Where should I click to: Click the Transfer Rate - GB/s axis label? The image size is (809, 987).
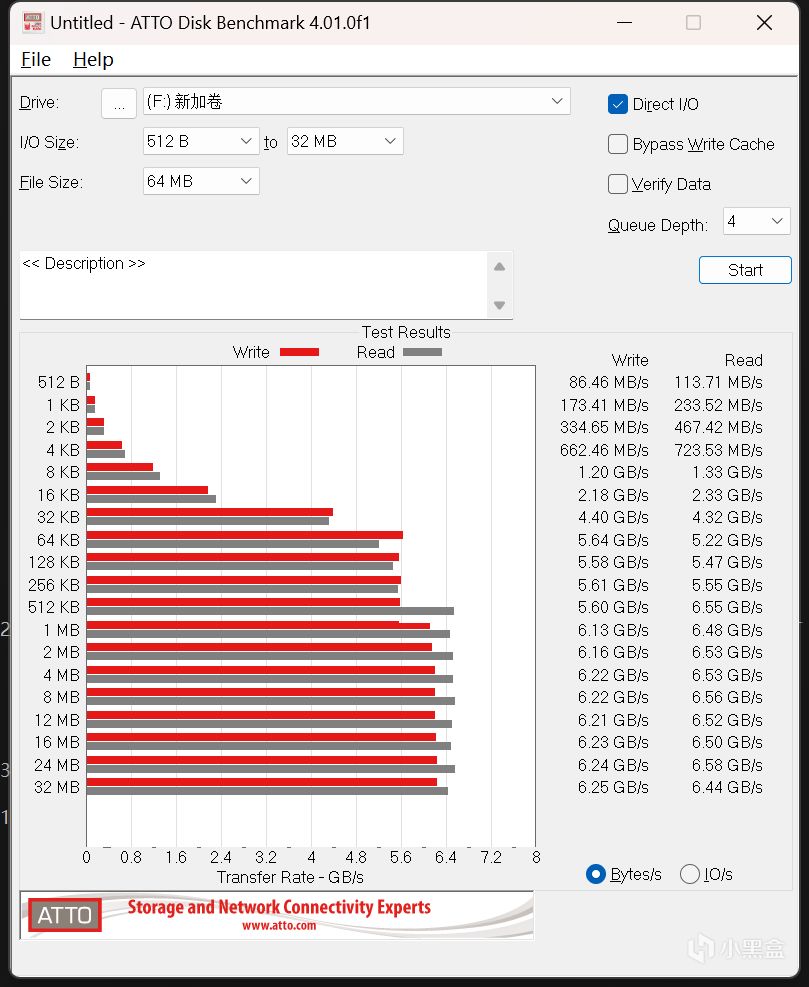pos(290,877)
